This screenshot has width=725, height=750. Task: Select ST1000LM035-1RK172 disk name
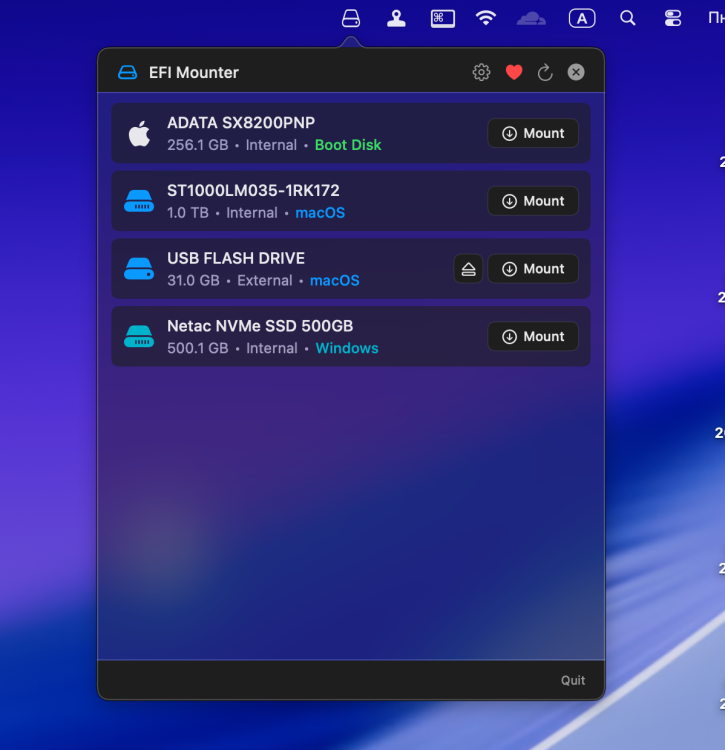253,191
